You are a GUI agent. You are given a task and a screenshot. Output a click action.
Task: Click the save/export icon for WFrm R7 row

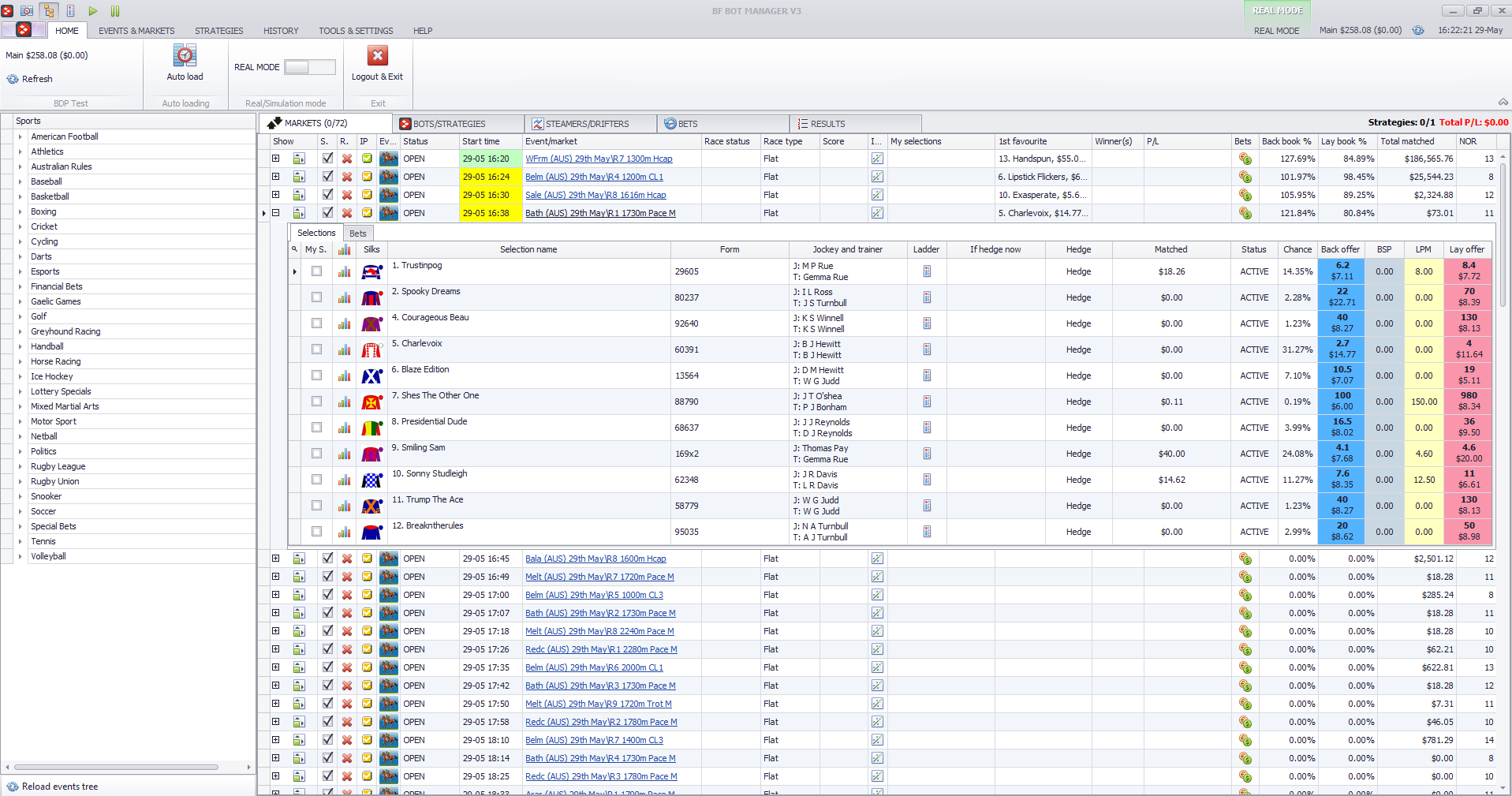[x=299, y=159]
